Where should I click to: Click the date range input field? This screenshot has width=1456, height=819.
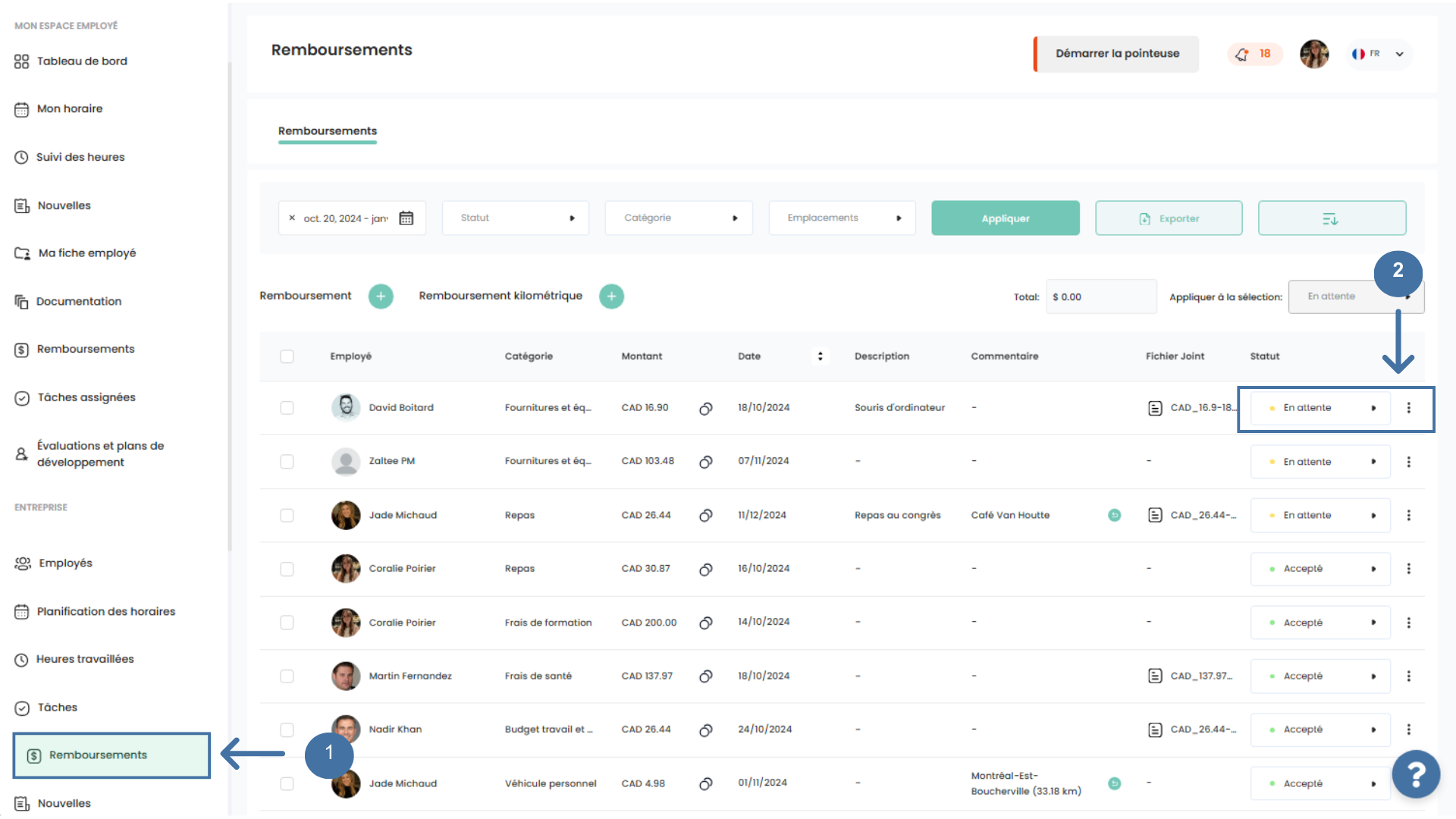click(352, 218)
